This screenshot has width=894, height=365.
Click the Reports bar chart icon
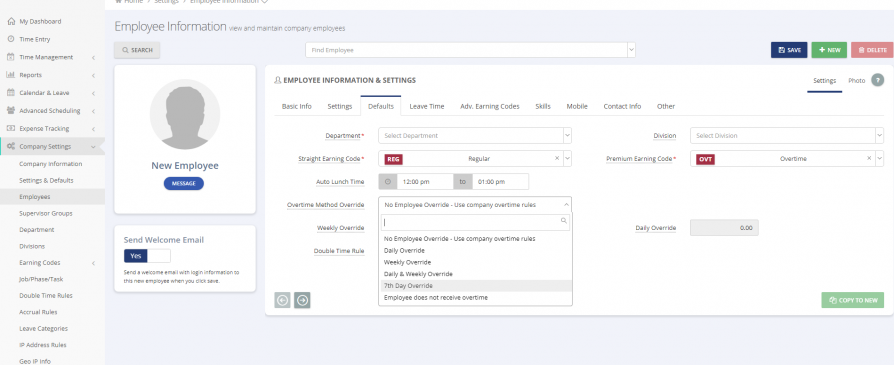coord(11,75)
